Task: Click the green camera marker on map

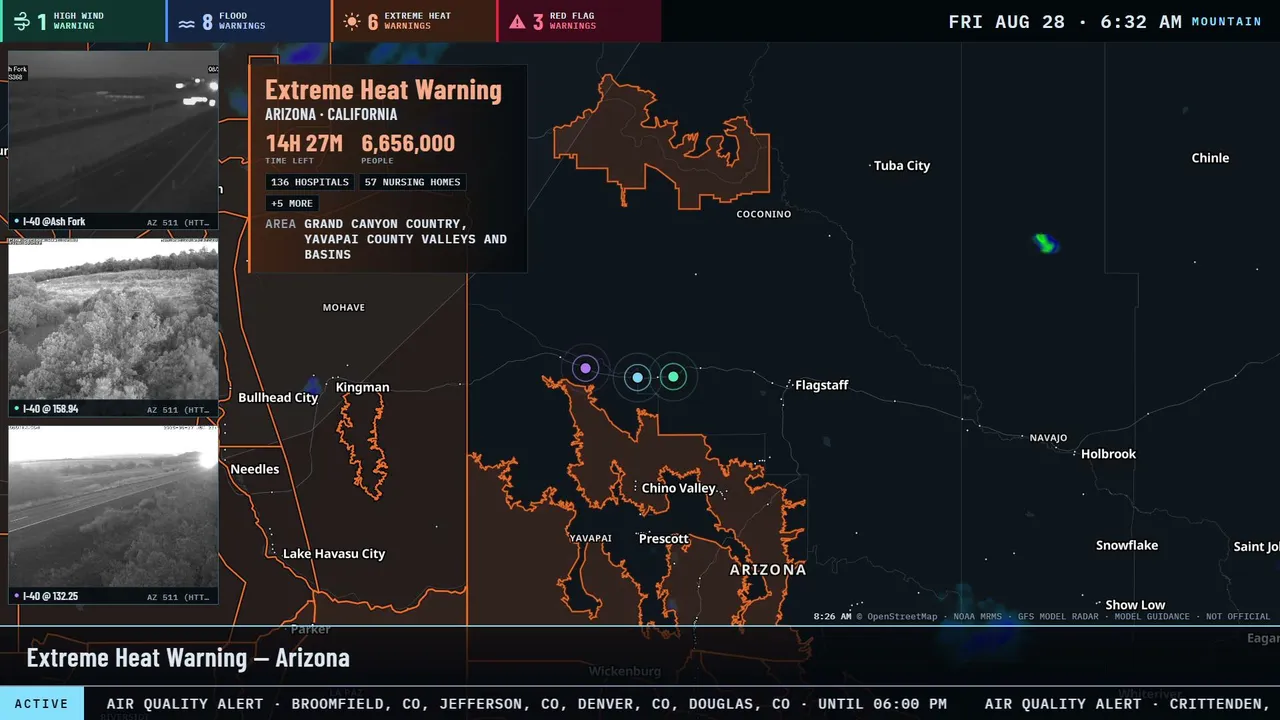Action: [x=673, y=377]
